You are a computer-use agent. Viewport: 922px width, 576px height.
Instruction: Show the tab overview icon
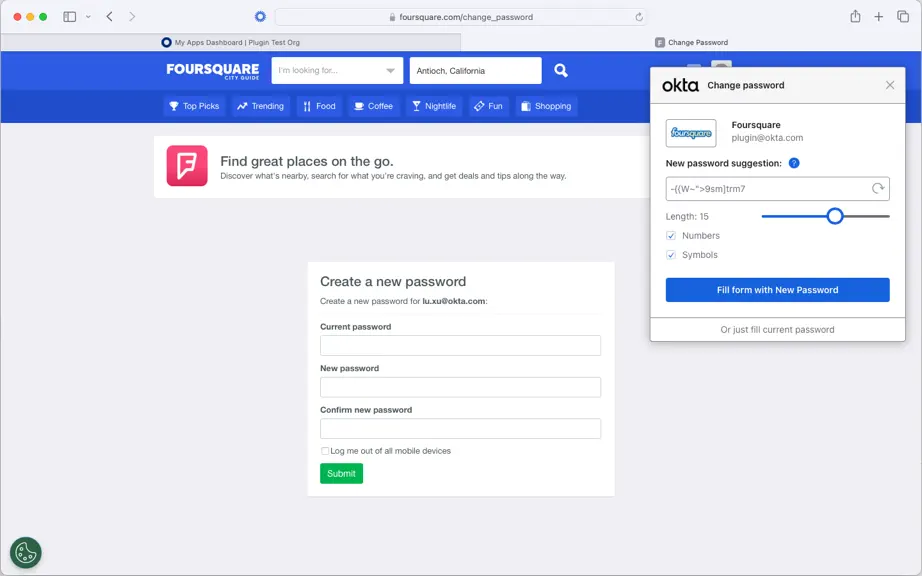coord(903,16)
